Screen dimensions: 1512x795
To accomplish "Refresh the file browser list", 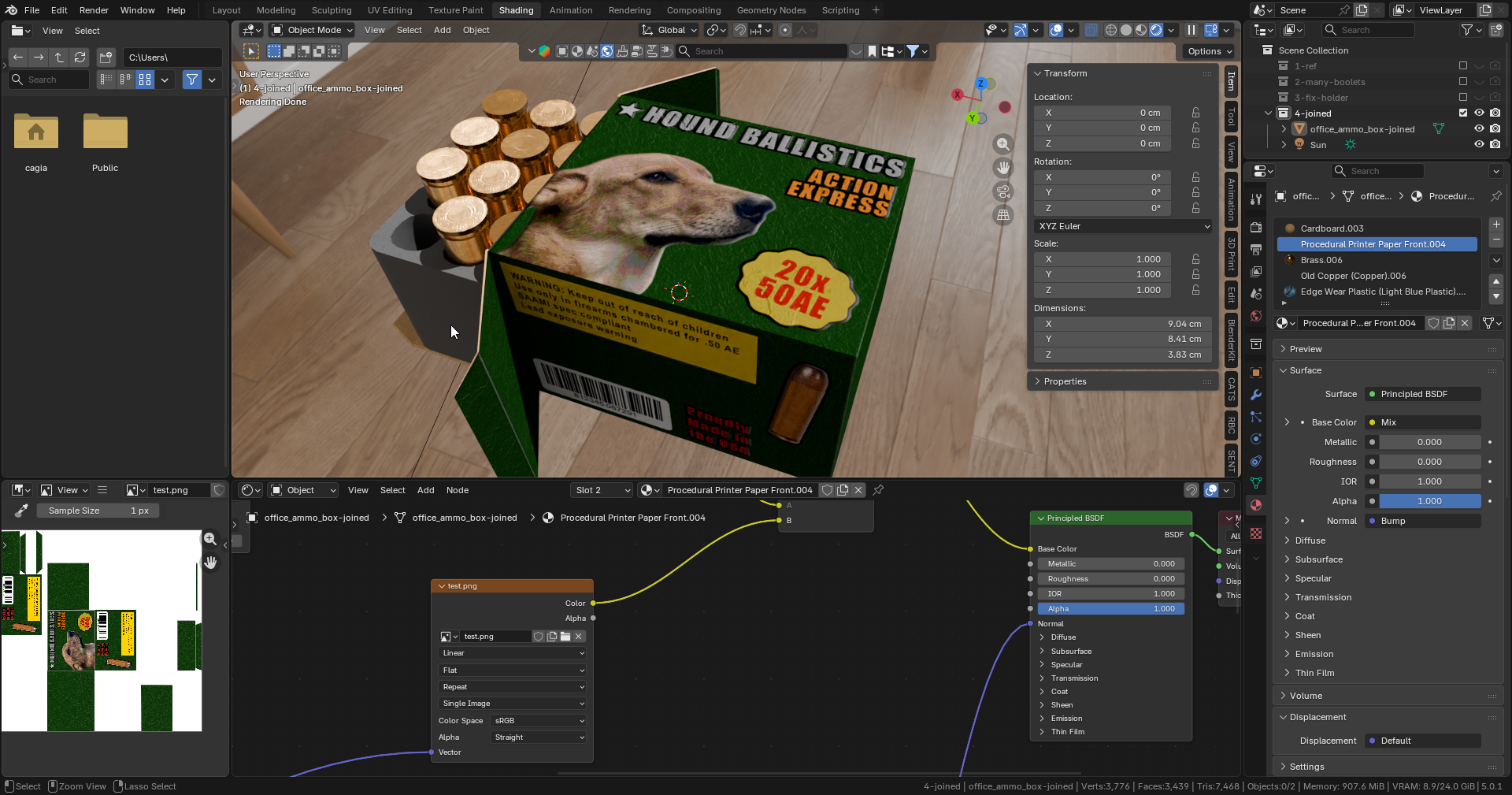I will click(80, 58).
